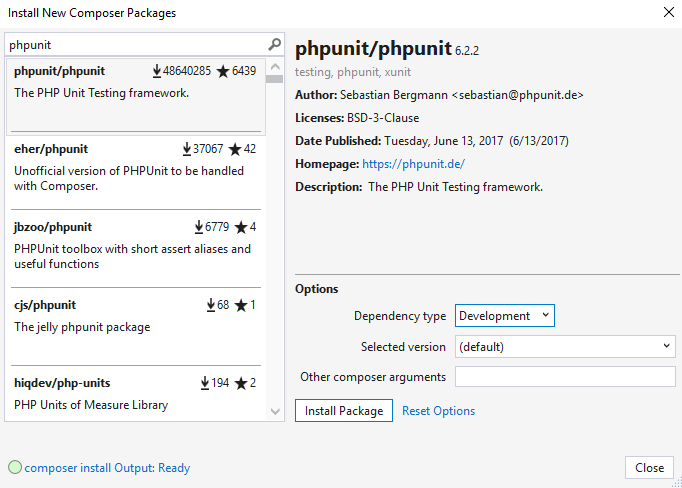The image size is (682, 488).
Task: Click the BSD-3-Clause license text
Action: pyautogui.click(x=383, y=118)
